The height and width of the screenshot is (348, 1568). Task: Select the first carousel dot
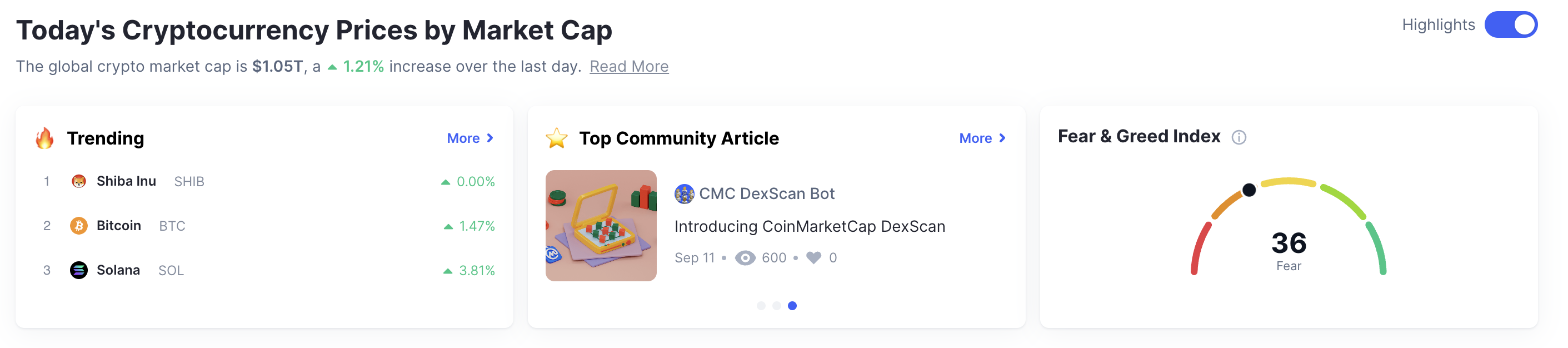pos(761,305)
